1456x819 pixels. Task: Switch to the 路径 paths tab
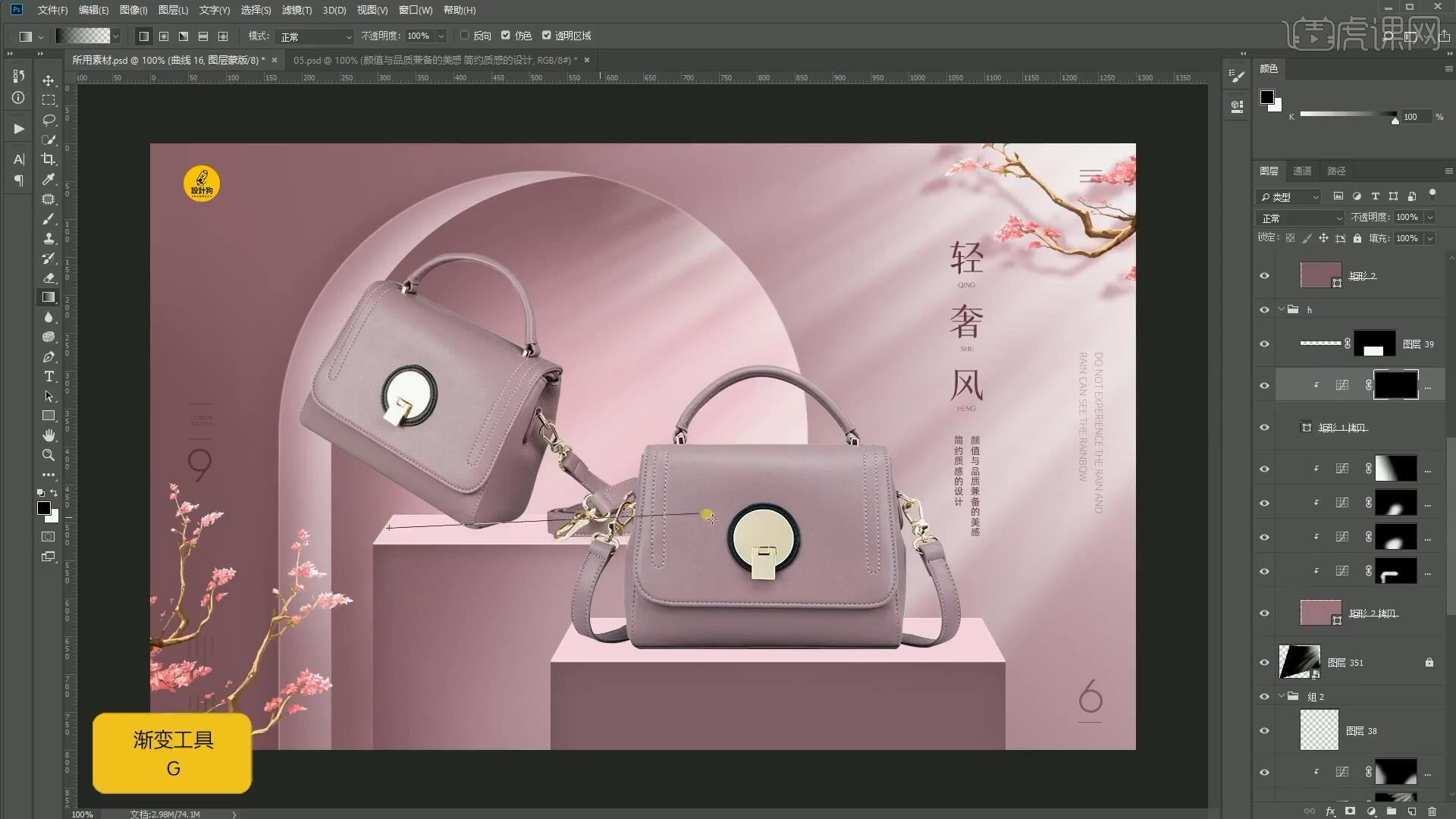(x=1336, y=171)
